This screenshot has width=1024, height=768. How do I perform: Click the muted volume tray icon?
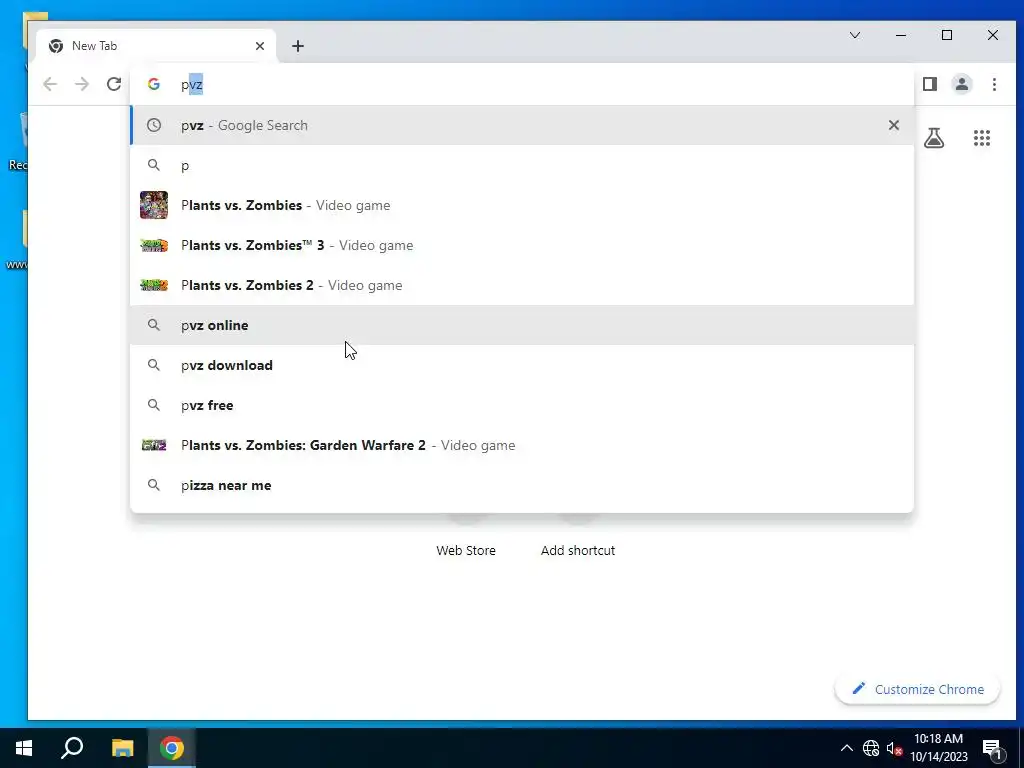(894, 748)
